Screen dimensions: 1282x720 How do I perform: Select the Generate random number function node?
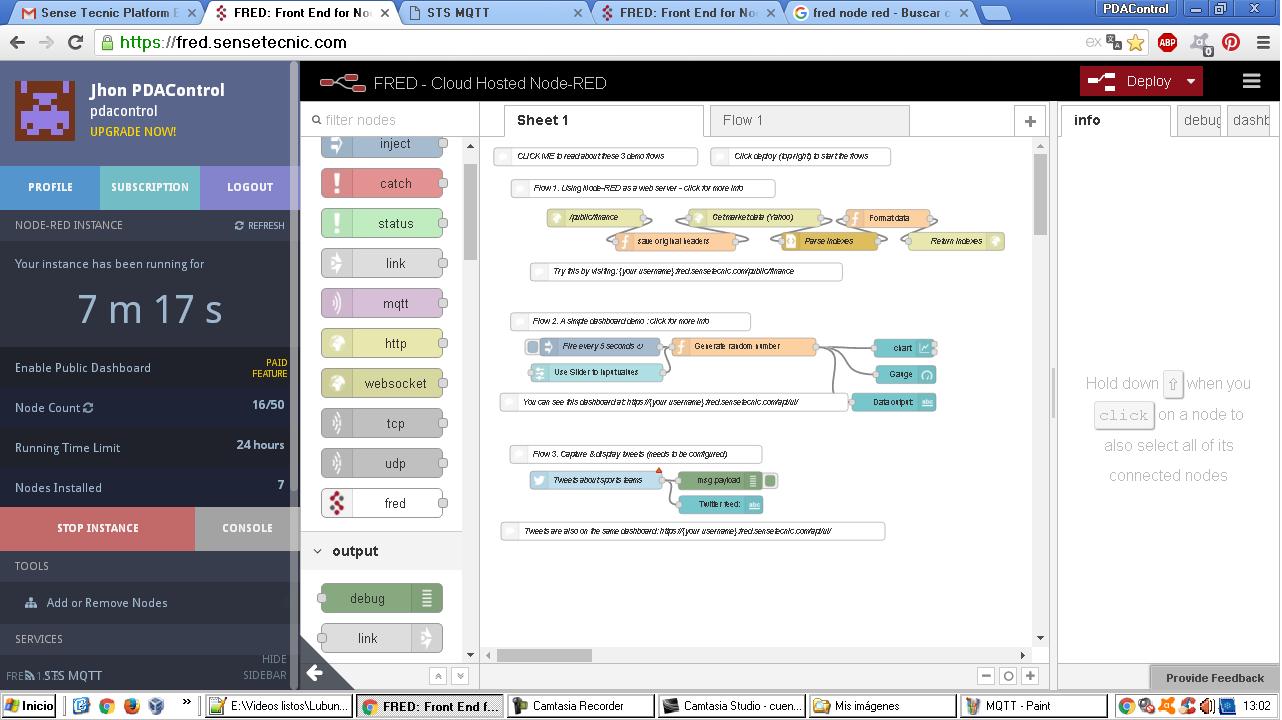coord(744,347)
